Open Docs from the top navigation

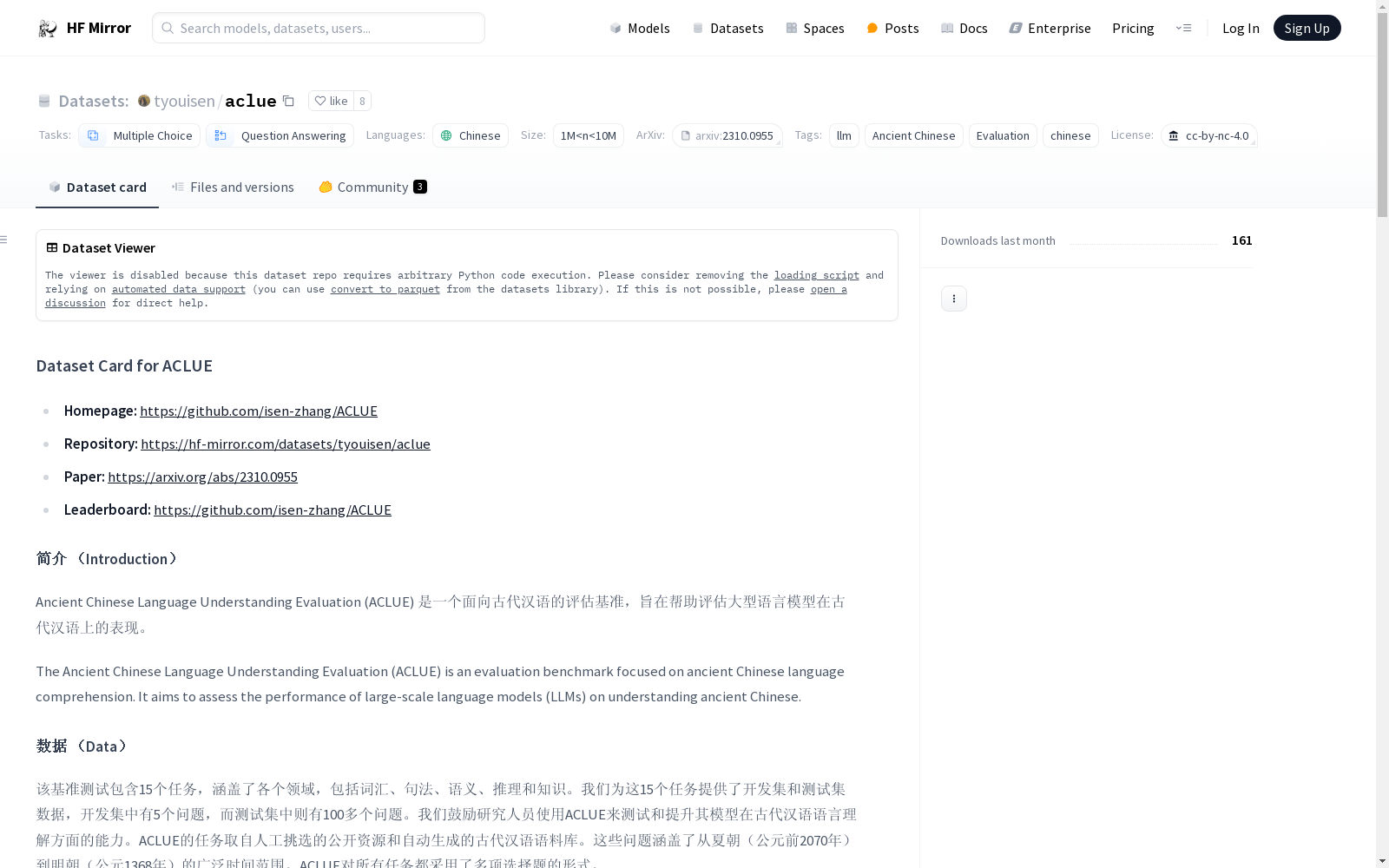(964, 28)
